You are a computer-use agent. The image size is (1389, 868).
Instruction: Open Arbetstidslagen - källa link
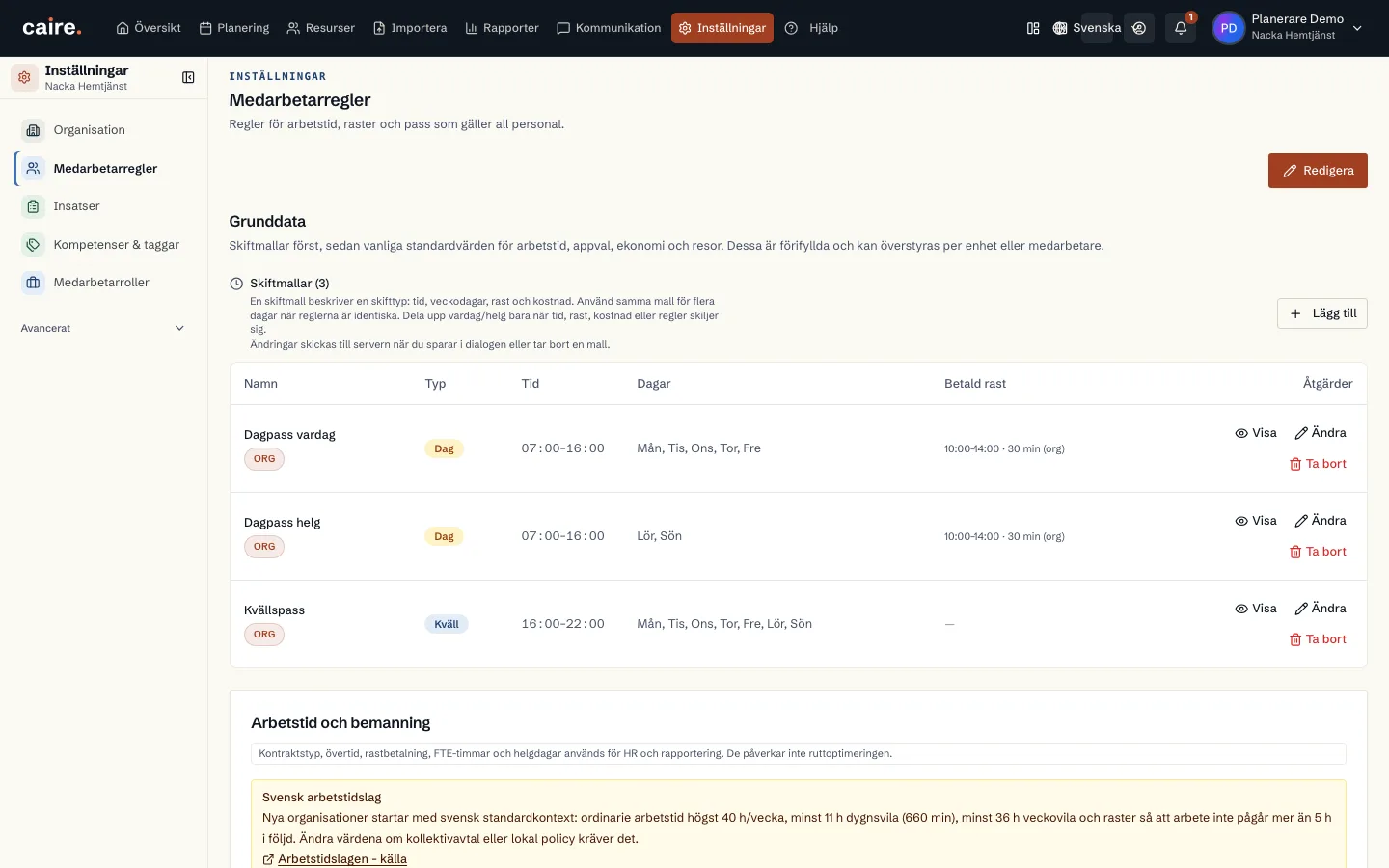coord(342,859)
